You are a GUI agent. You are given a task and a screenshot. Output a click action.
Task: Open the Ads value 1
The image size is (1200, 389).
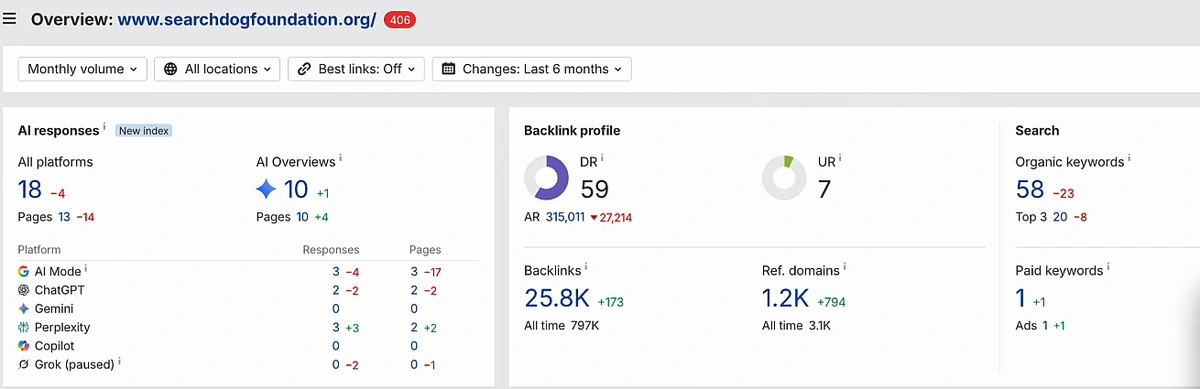[1045, 326]
